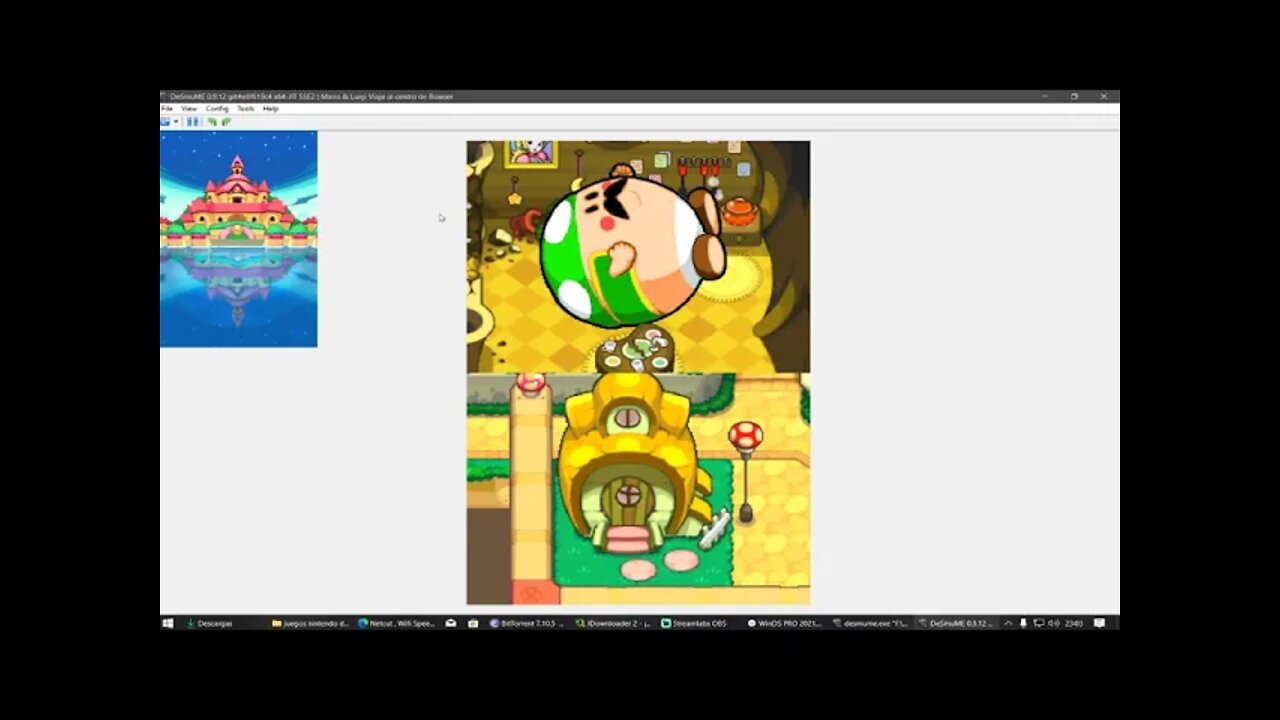Expand the Open ROM dropdown arrow
The height and width of the screenshot is (720, 1280).
[176, 122]
